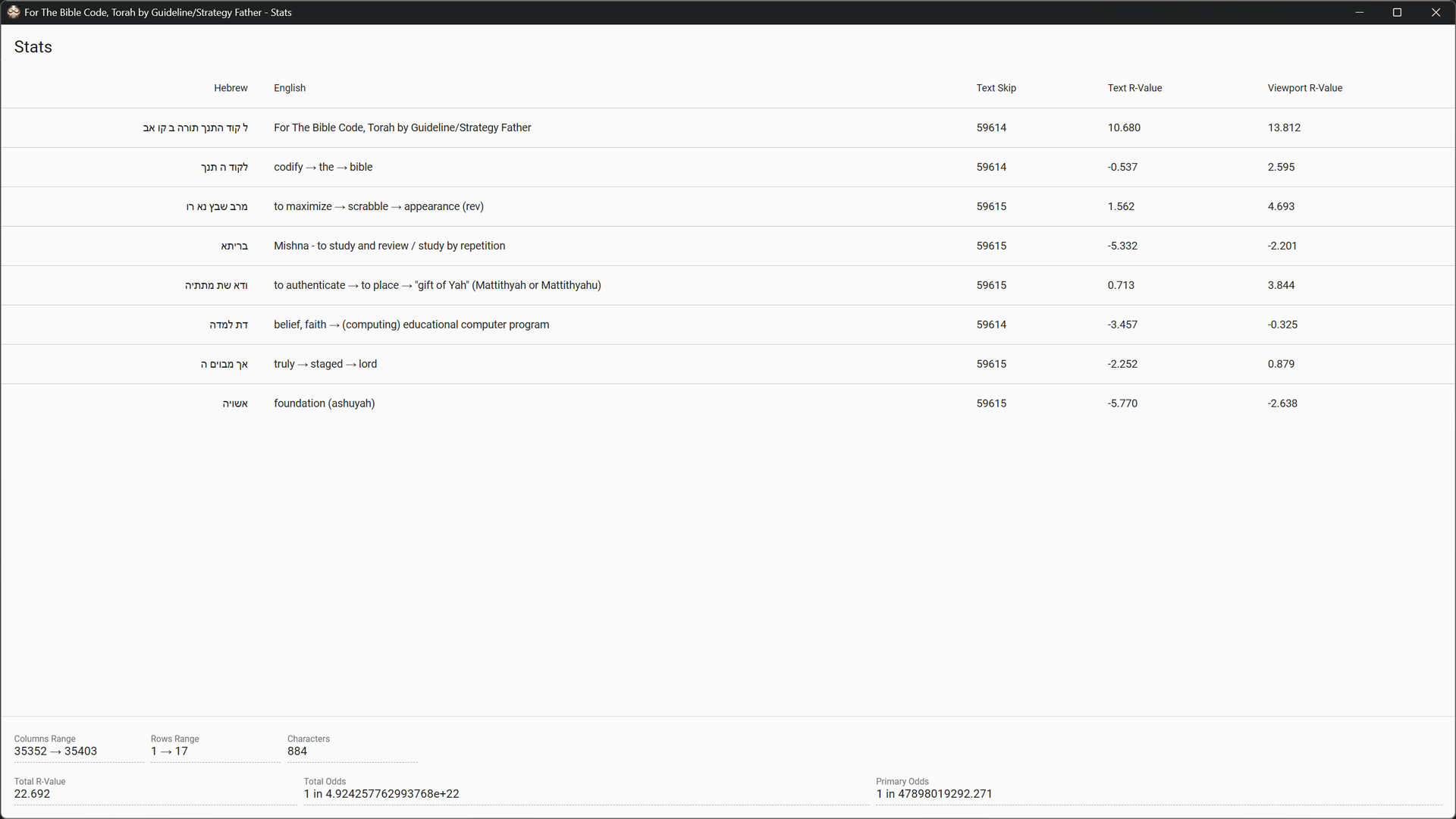Image resolution: width=1456 pixels, height=819 pixels.
Task: Click the Hebrew column header
Action: (231, 88)
